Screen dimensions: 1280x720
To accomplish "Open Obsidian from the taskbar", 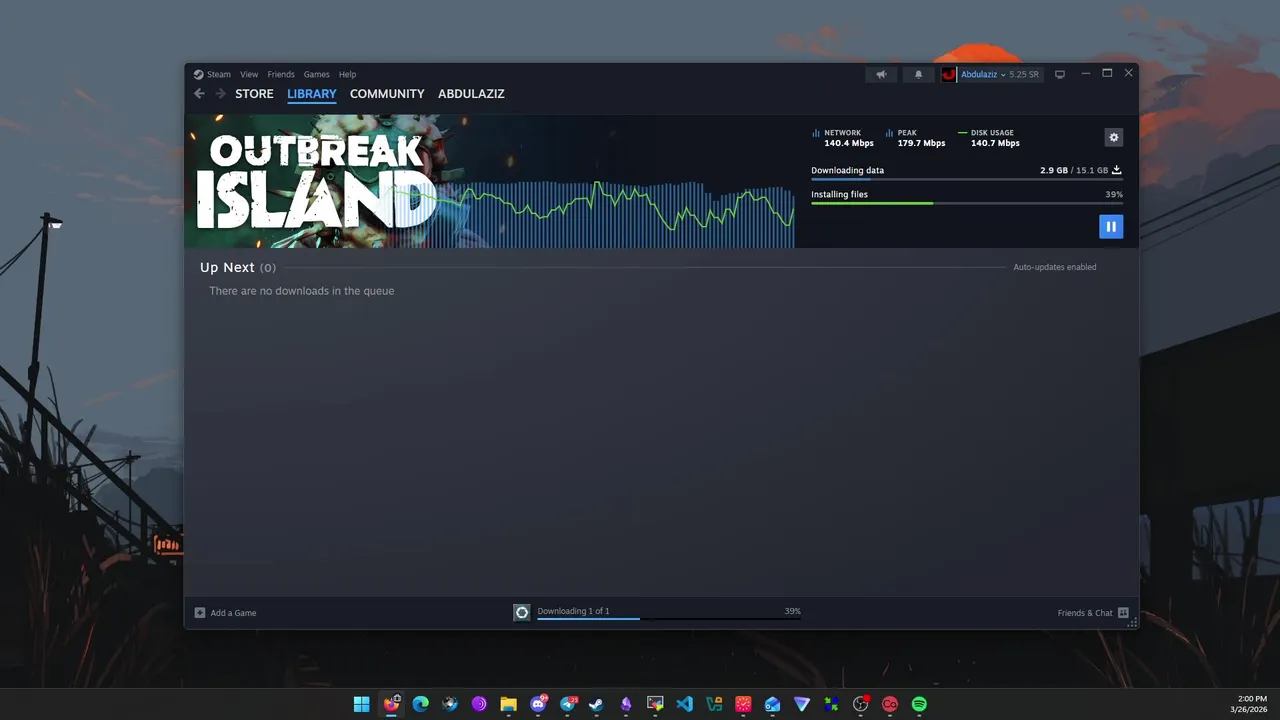I will [x=626, y=704].
